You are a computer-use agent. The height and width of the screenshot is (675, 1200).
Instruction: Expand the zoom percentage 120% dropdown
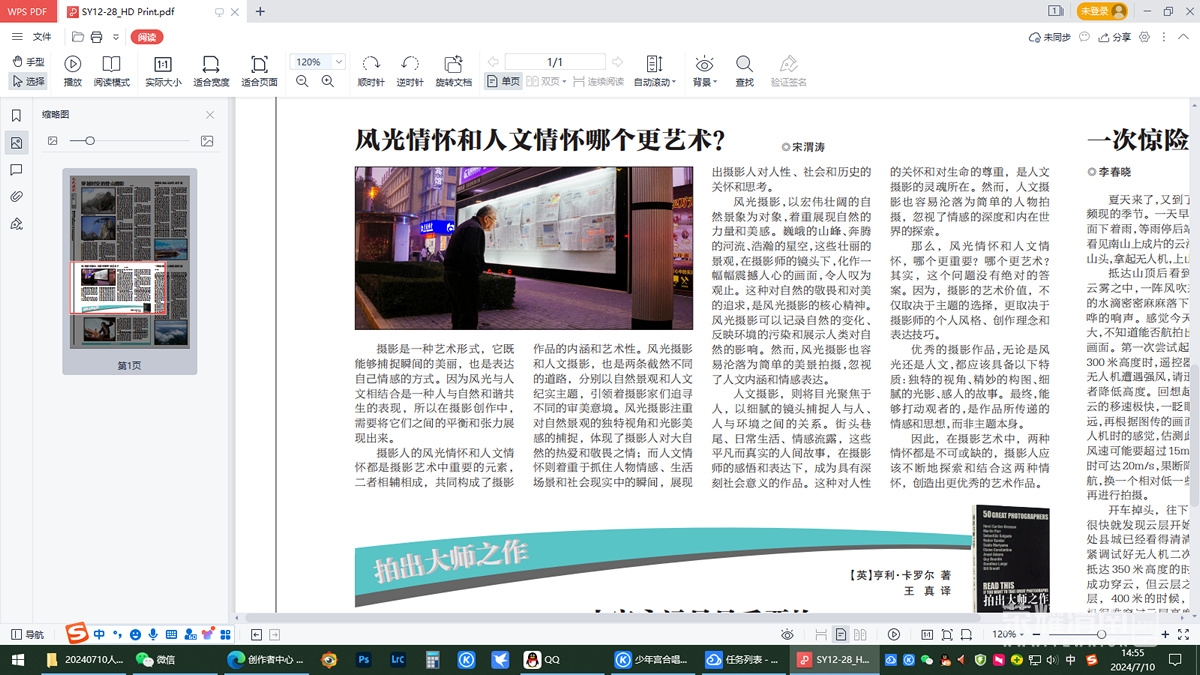coord(339,62)
